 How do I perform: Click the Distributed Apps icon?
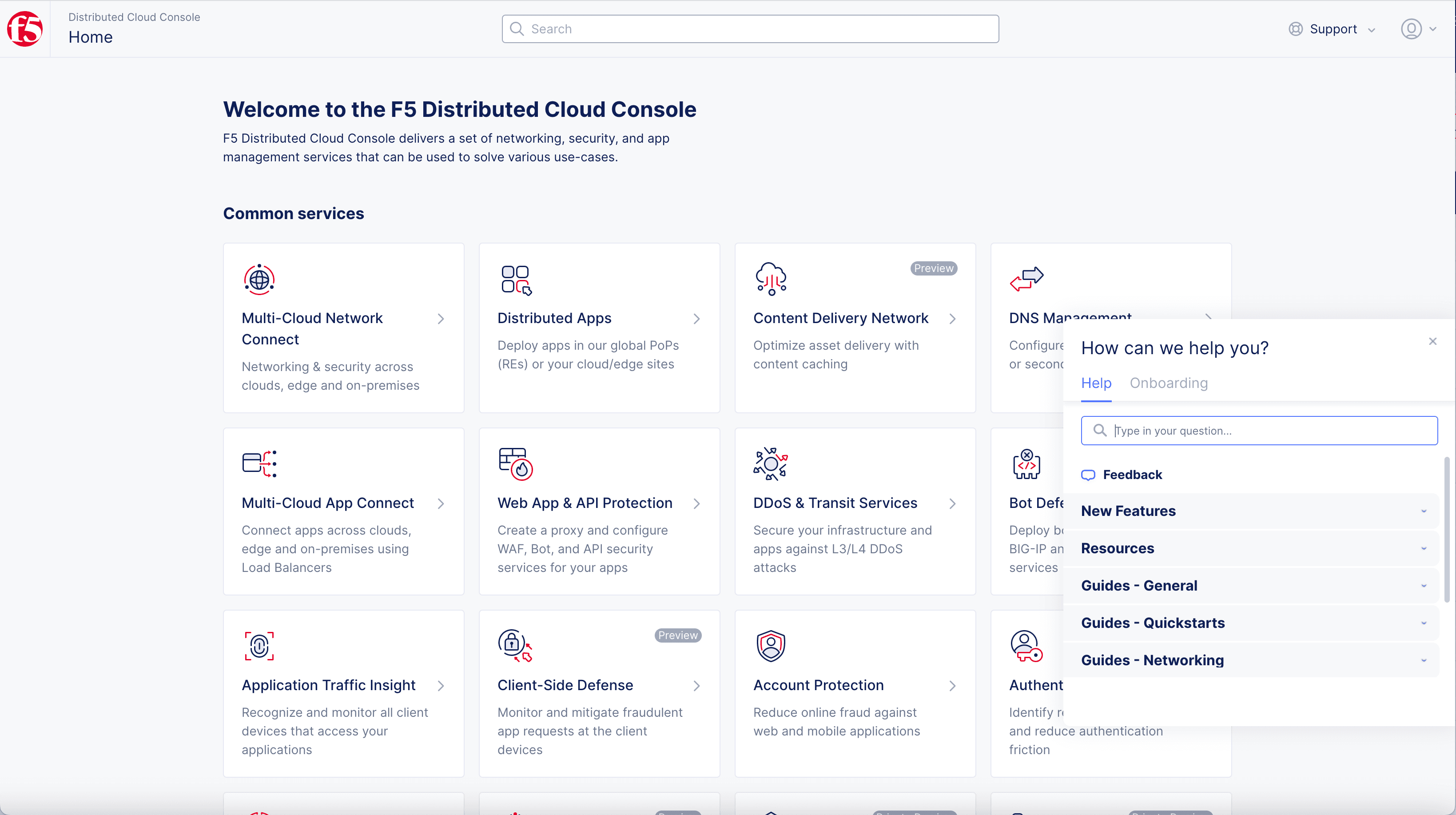[516, 279]
